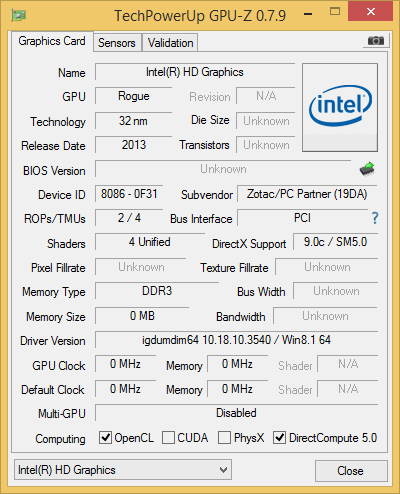Toggle the CUDA checkbox
This screenshot has height=494, width=400.
pos(168,438)
